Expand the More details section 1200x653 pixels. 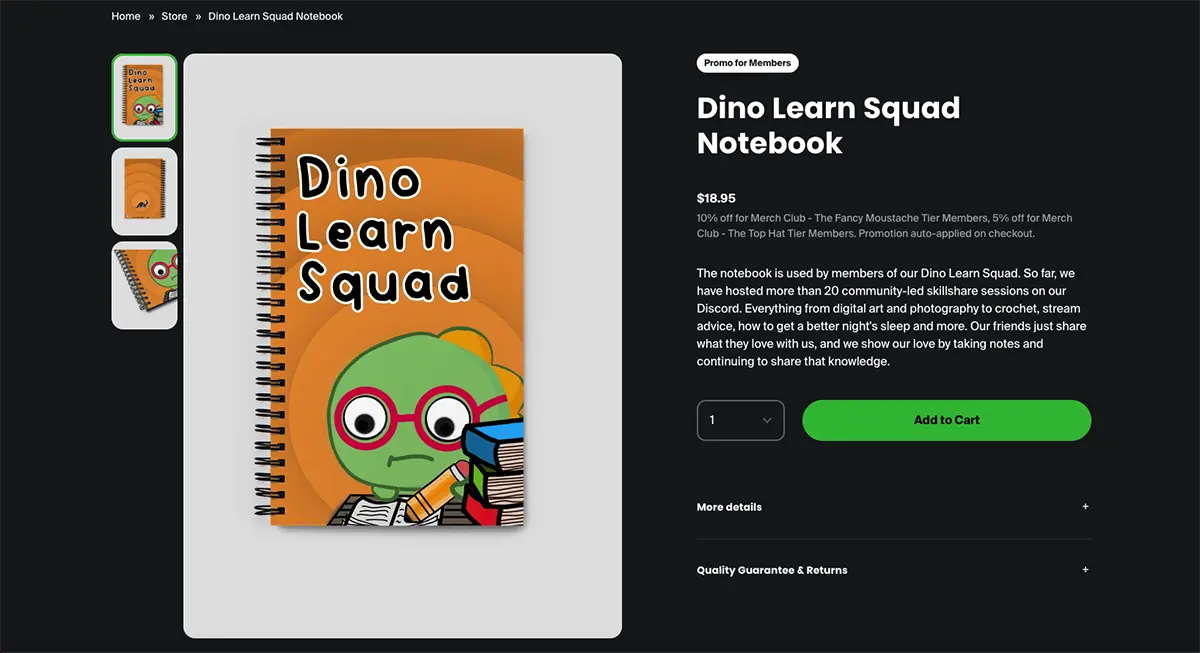coord(729,507)
